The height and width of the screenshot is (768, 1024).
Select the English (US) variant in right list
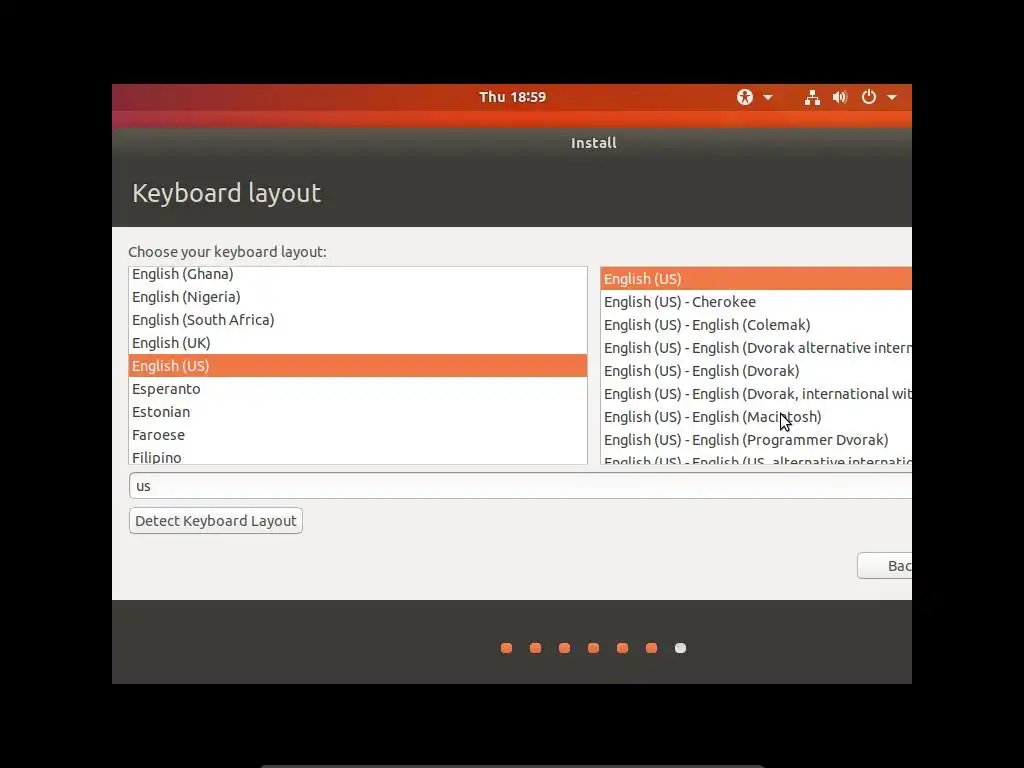point(756,279)
